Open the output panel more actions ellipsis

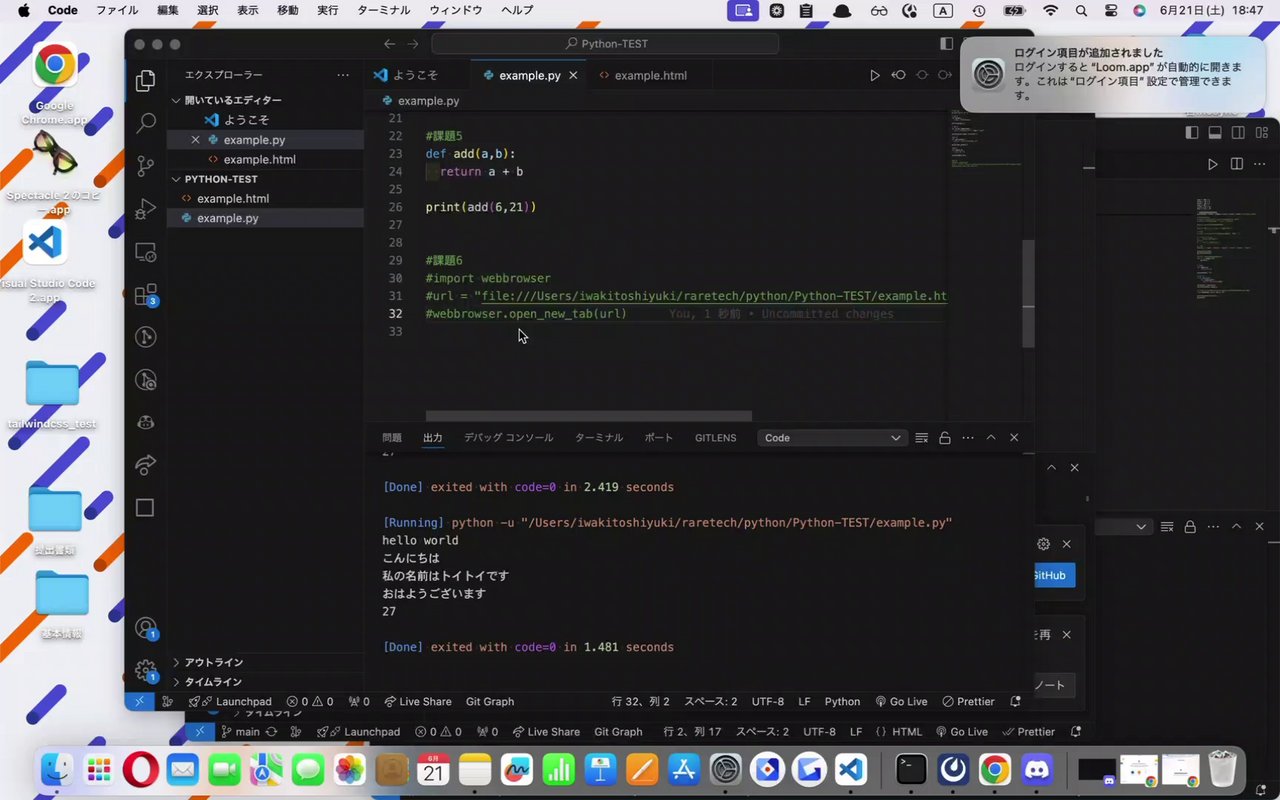[x=968, y=438]
